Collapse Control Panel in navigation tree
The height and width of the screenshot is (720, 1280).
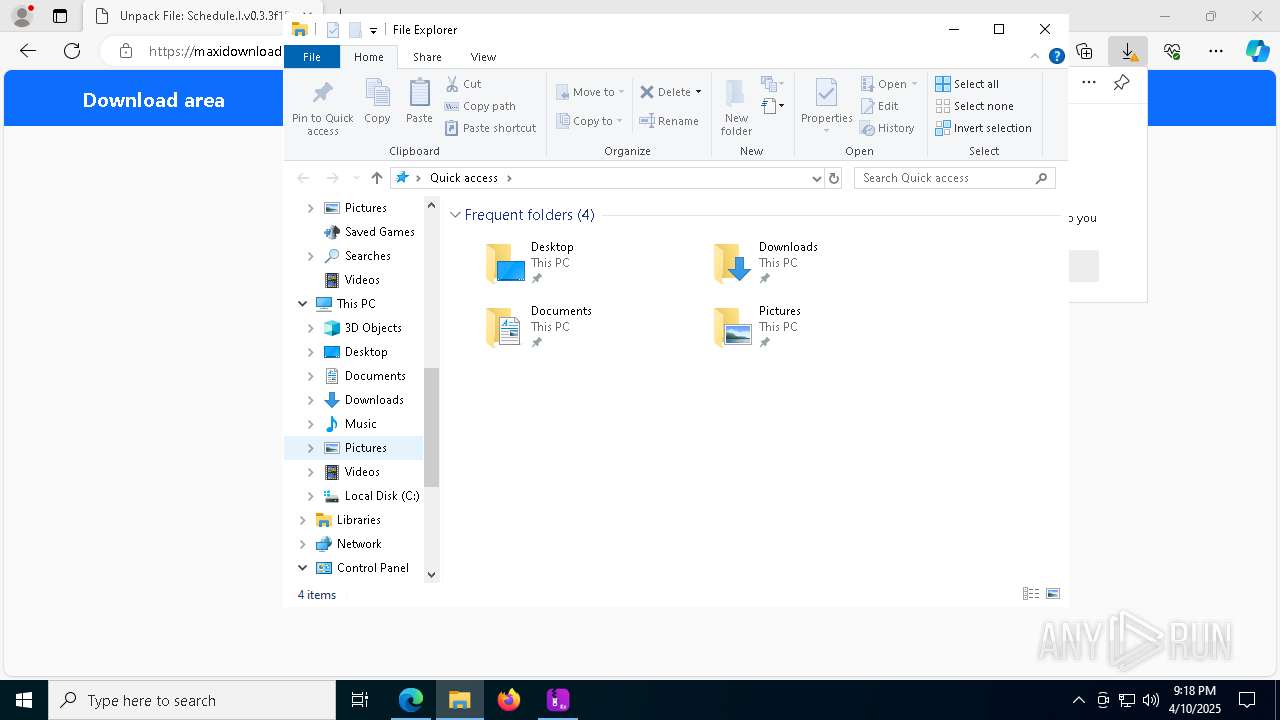(302, 568)
